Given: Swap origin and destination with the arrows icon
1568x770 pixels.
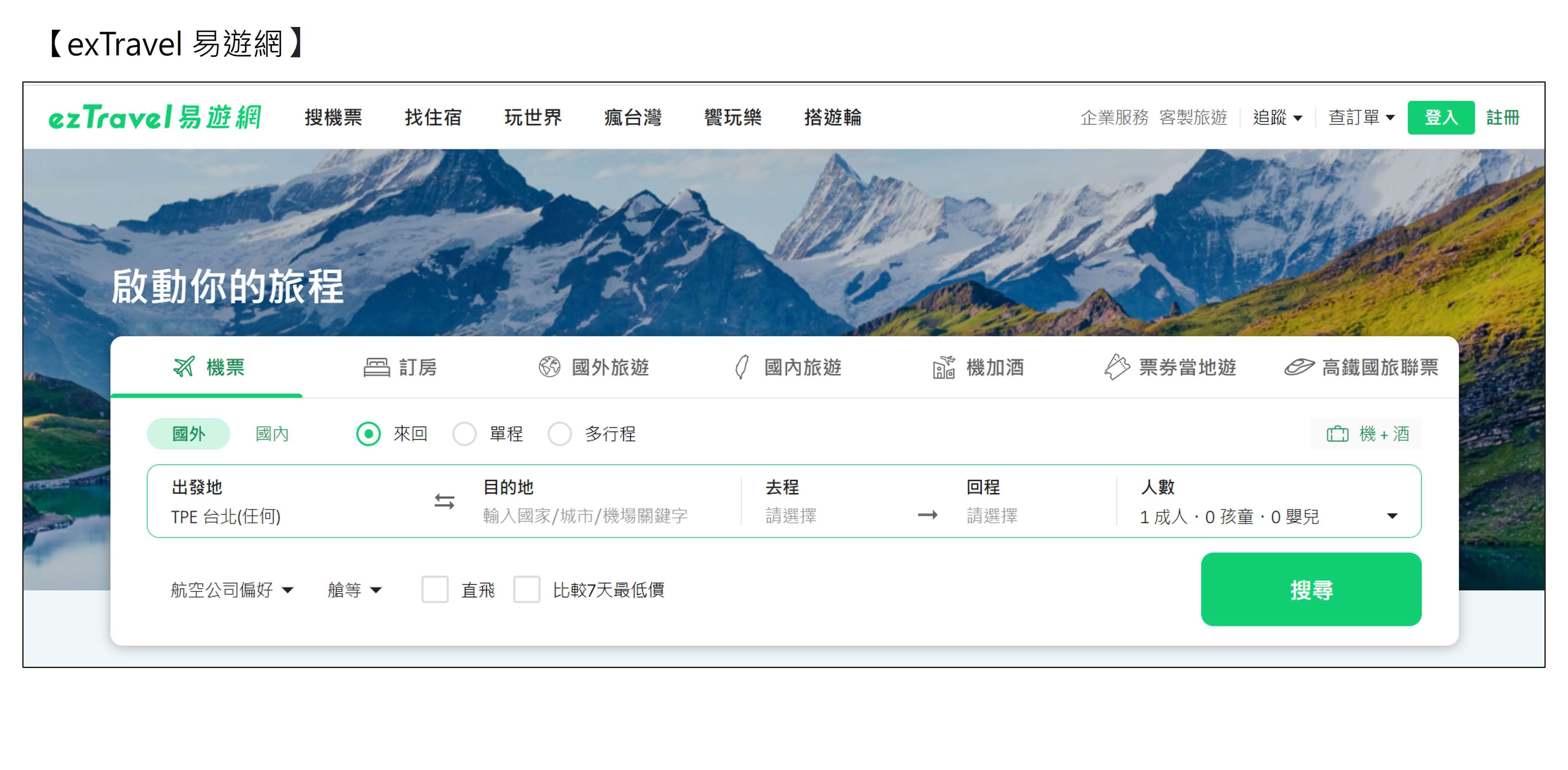Looking at the screenshot, I should coord(444,502).
